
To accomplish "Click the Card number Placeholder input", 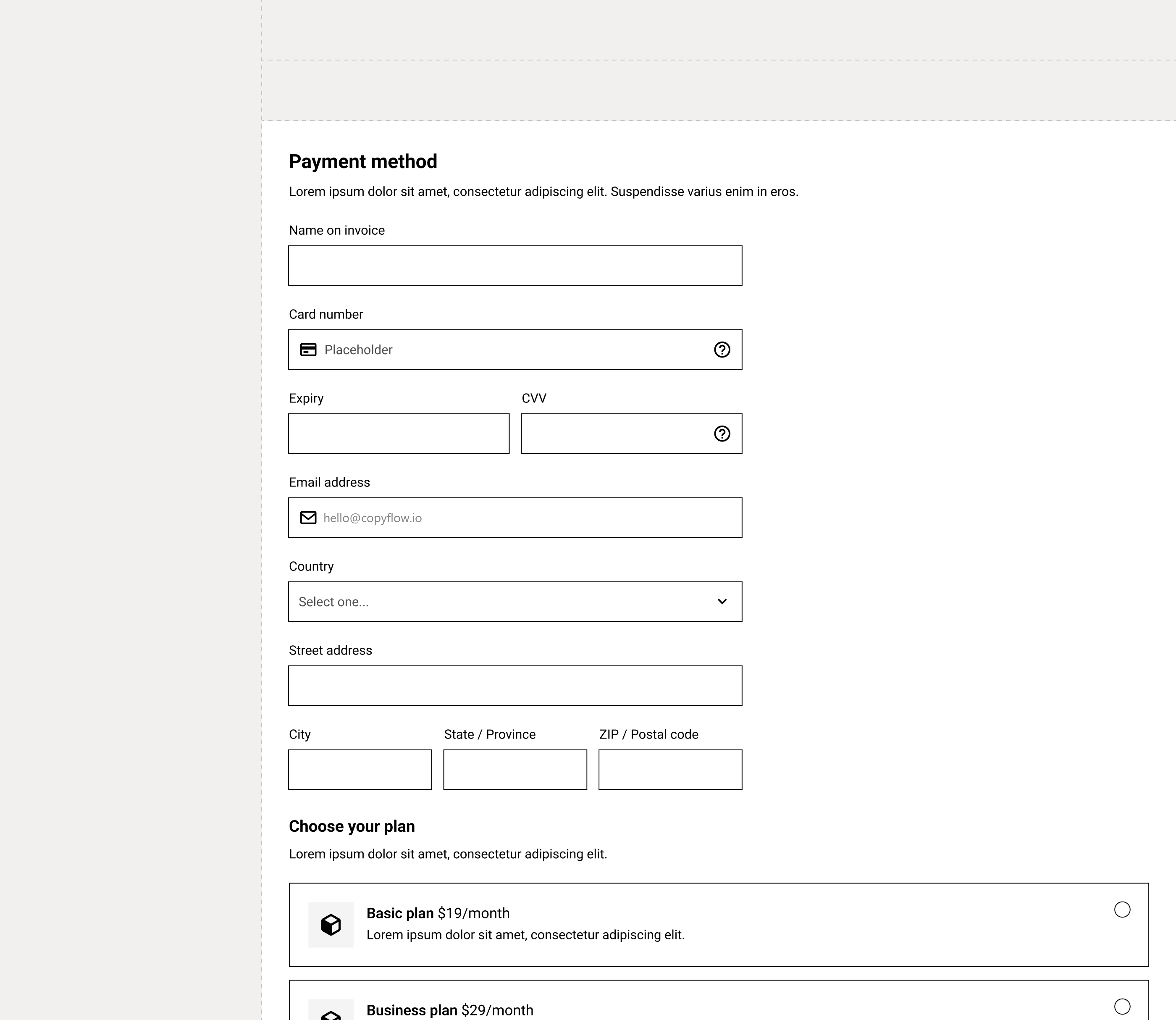I will coord(515,350).
